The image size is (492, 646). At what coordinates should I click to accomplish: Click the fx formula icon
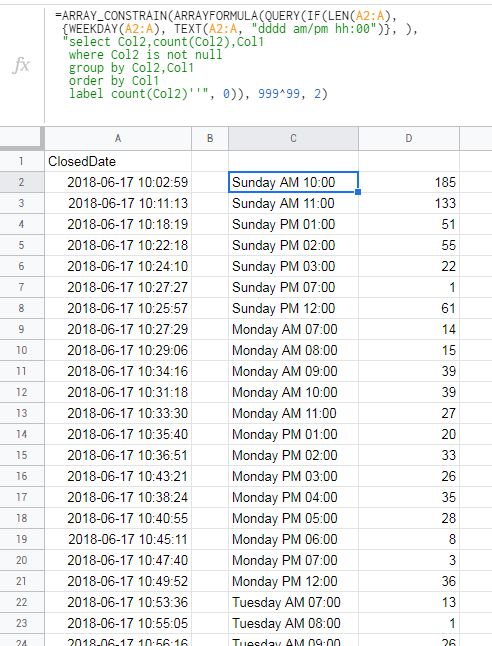pyautogui.click(x=21, y=65)
